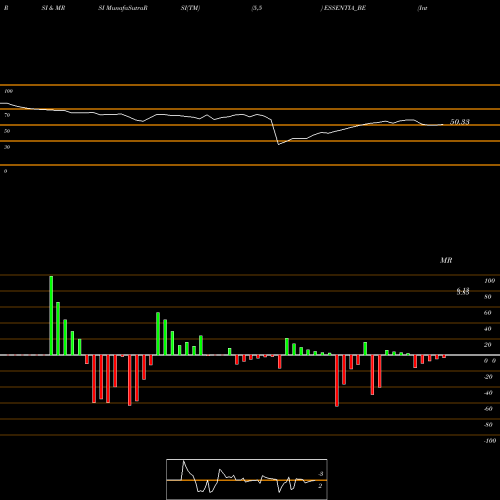Select the MR axis label -80
This screenshot has height=500, width=500.
click(488, 425)
